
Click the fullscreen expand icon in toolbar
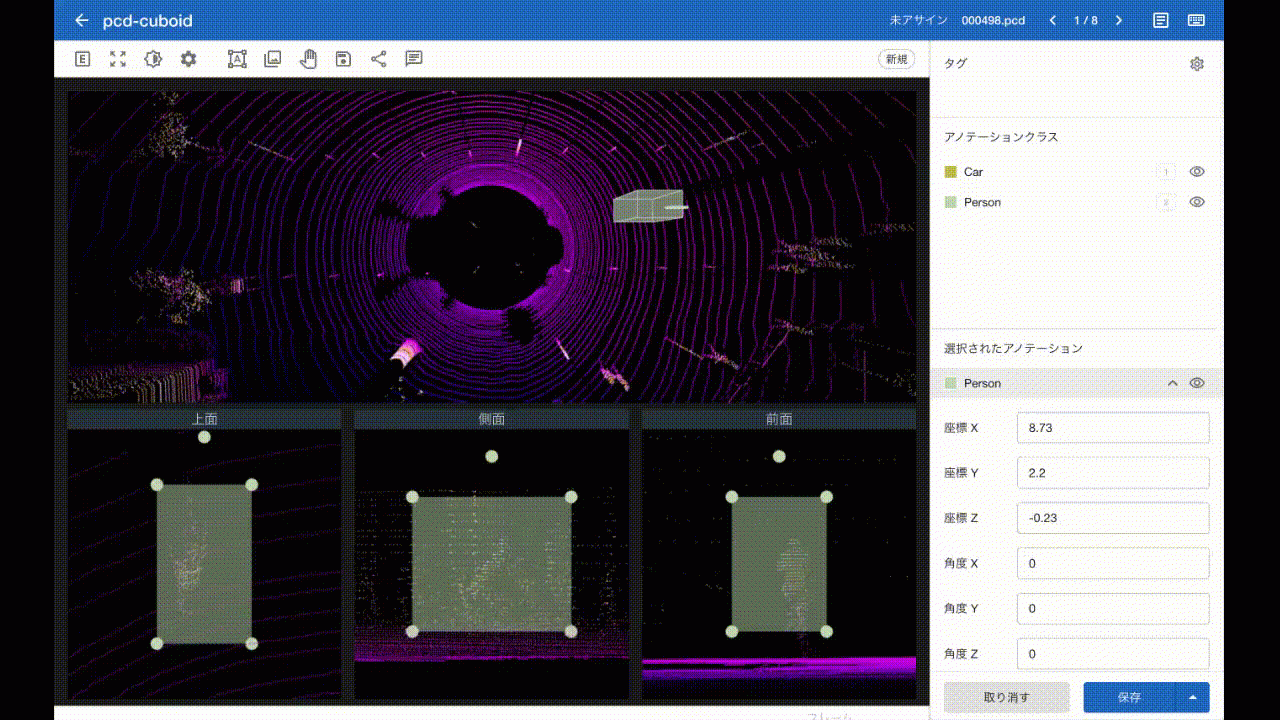tap(118, 59)
